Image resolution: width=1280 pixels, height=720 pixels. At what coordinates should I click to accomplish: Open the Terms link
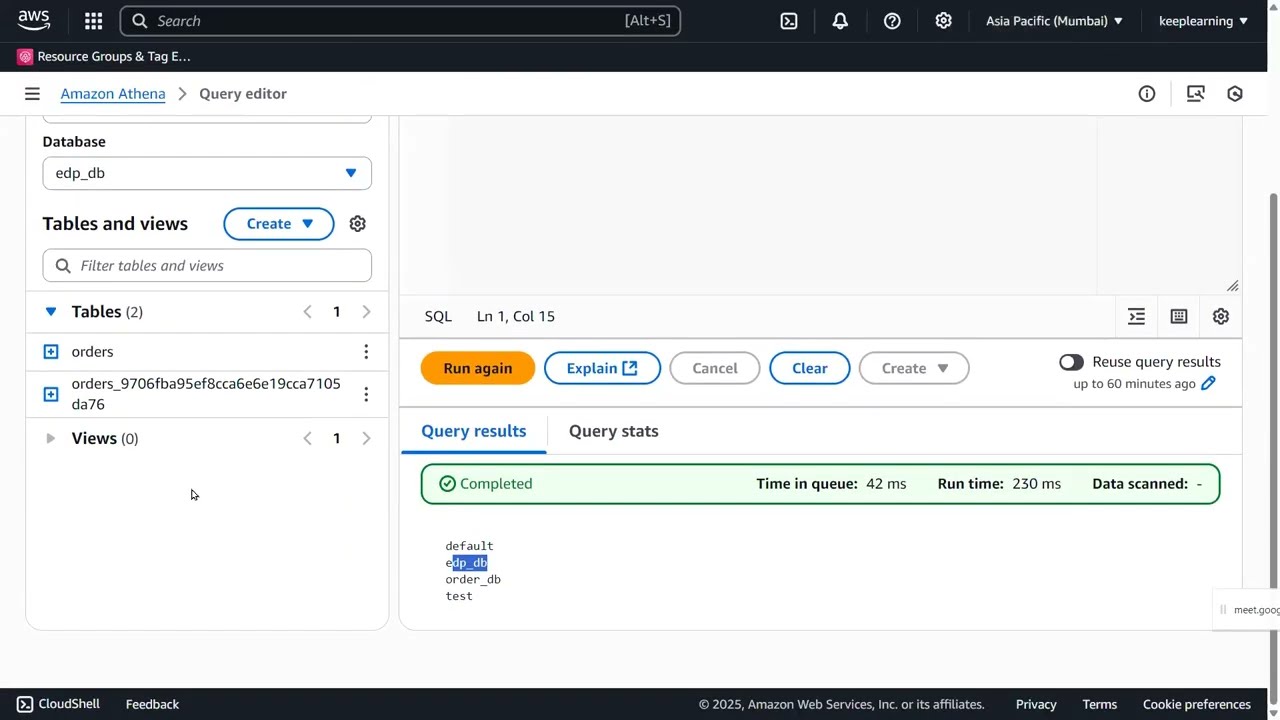[x=1100, y=704]
